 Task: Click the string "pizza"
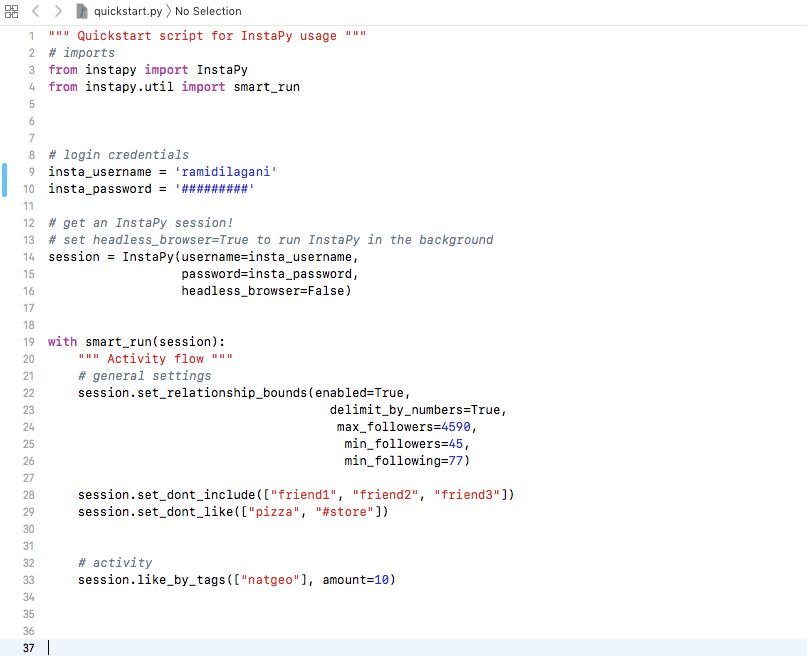point(274,512)
